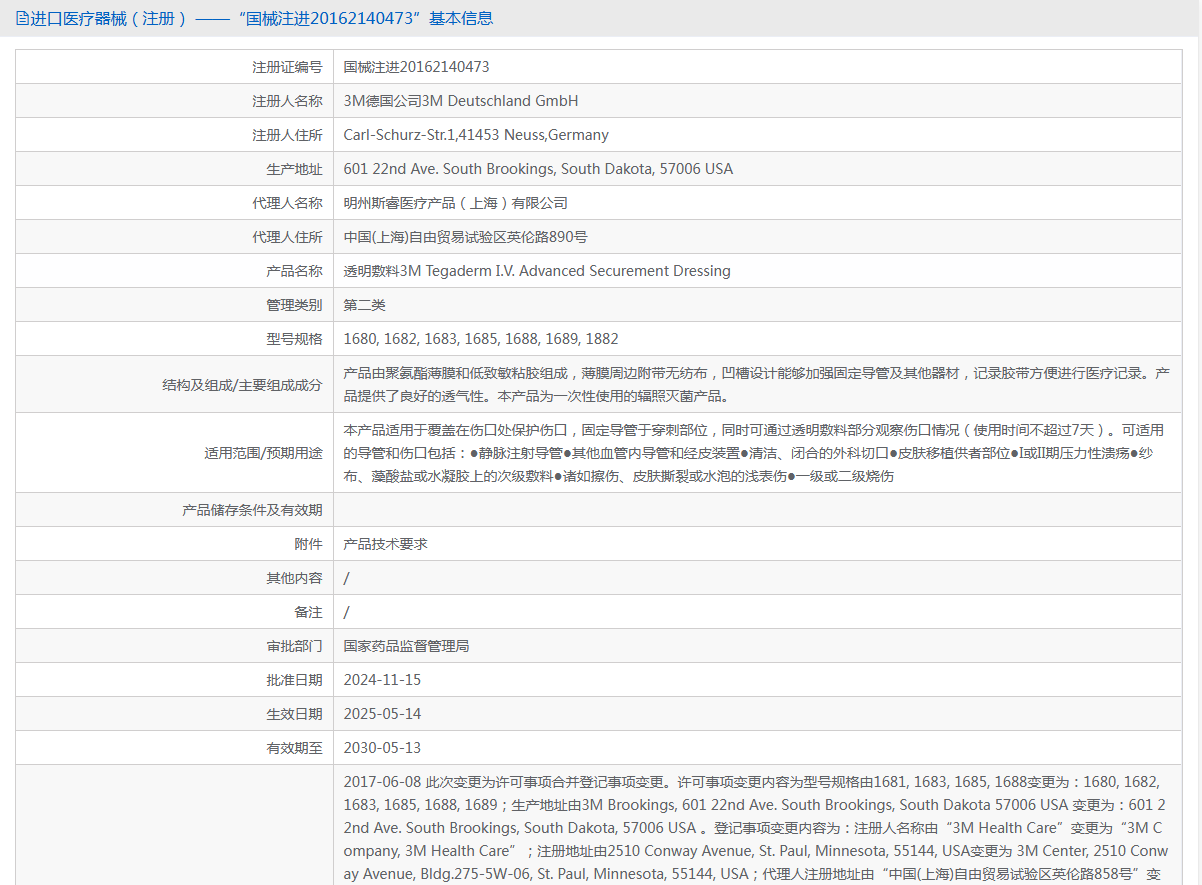The height and width of the screenshot is (885, 1202).
Task: Click the 有效期至 label
Action: [x=294, y=748]
